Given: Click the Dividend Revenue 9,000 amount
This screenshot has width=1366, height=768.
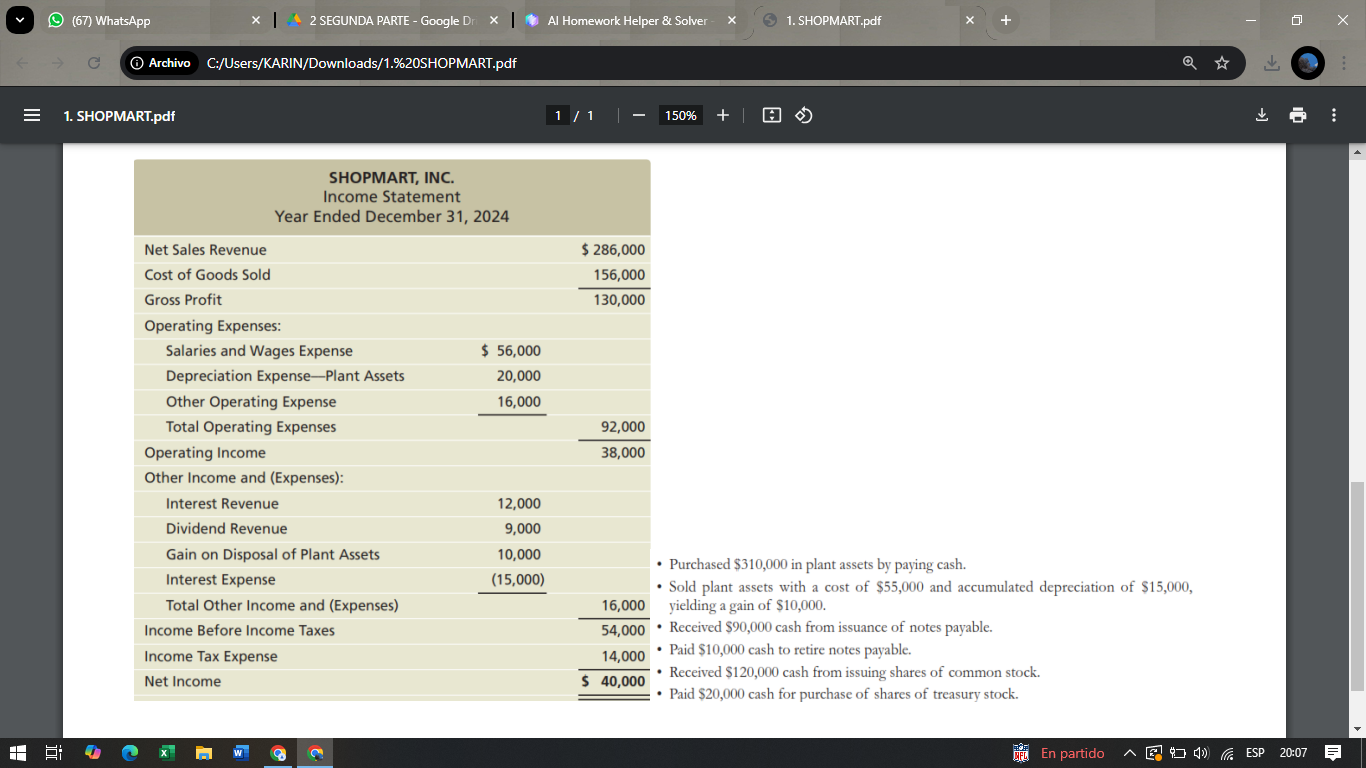Looking at the screenshot, I should coord(522,529).
